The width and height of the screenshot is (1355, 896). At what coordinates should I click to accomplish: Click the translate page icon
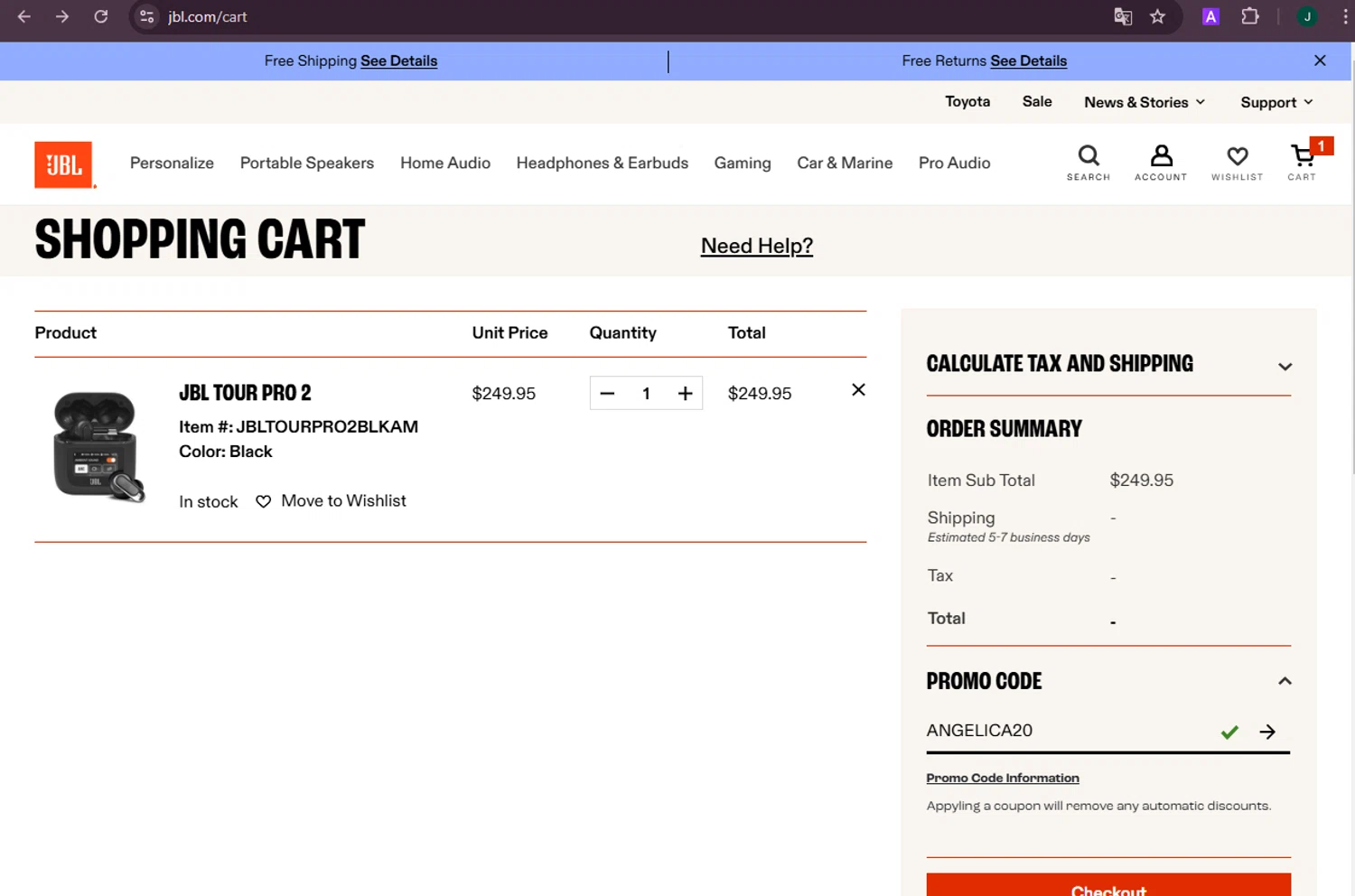click(x=1123, y=16)
